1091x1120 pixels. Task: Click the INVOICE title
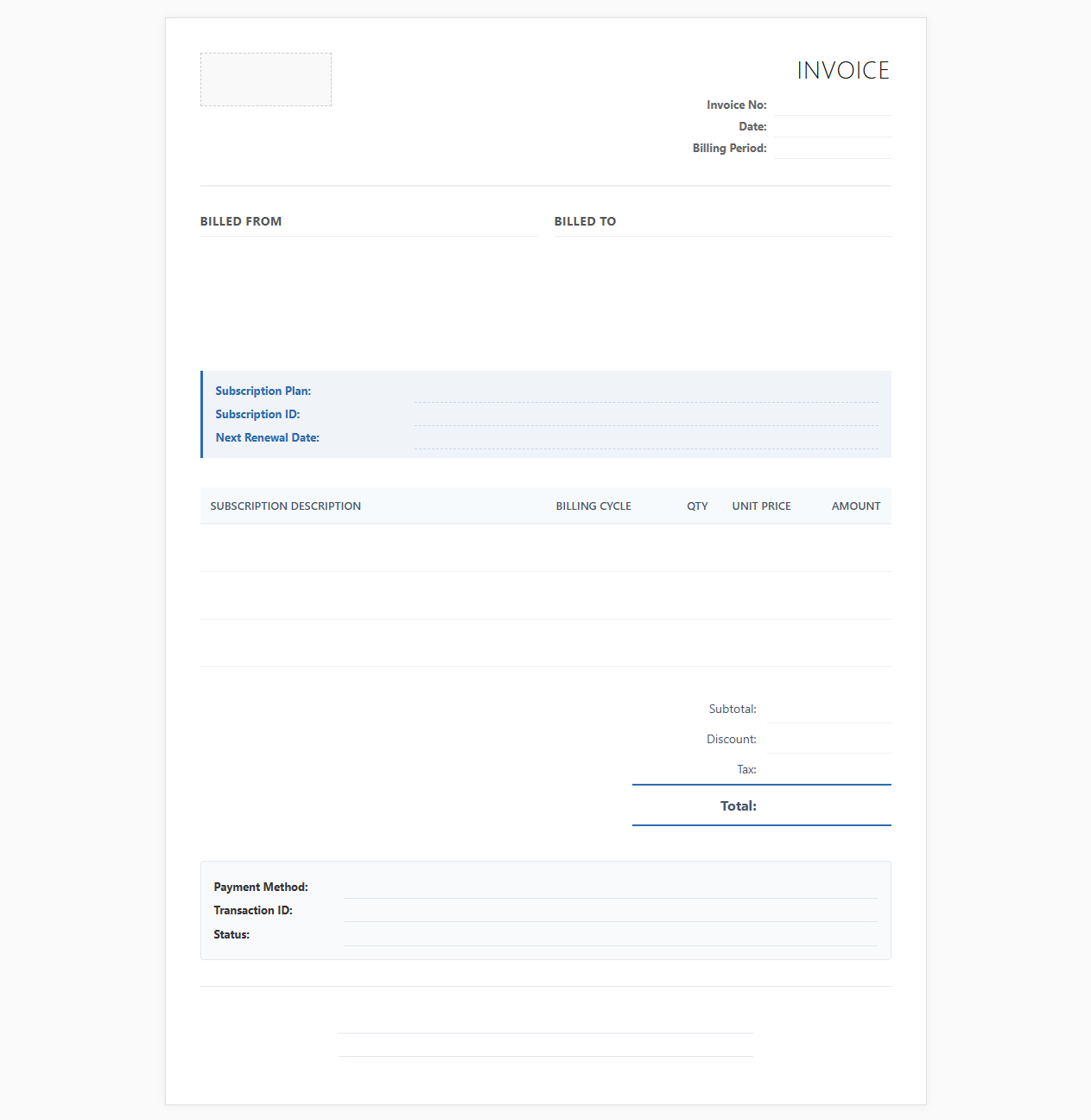pos(843,70)
